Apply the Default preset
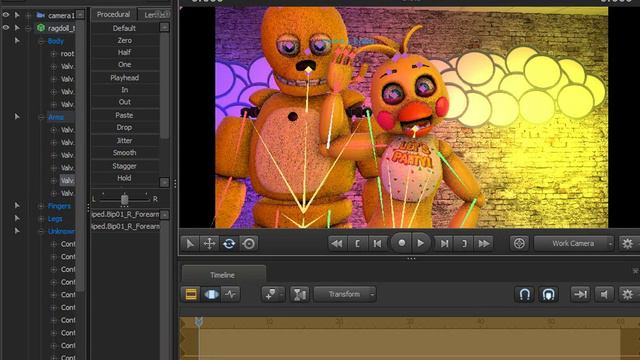The image size is (640, 360). pyautogui.click(x=124, y=28)
